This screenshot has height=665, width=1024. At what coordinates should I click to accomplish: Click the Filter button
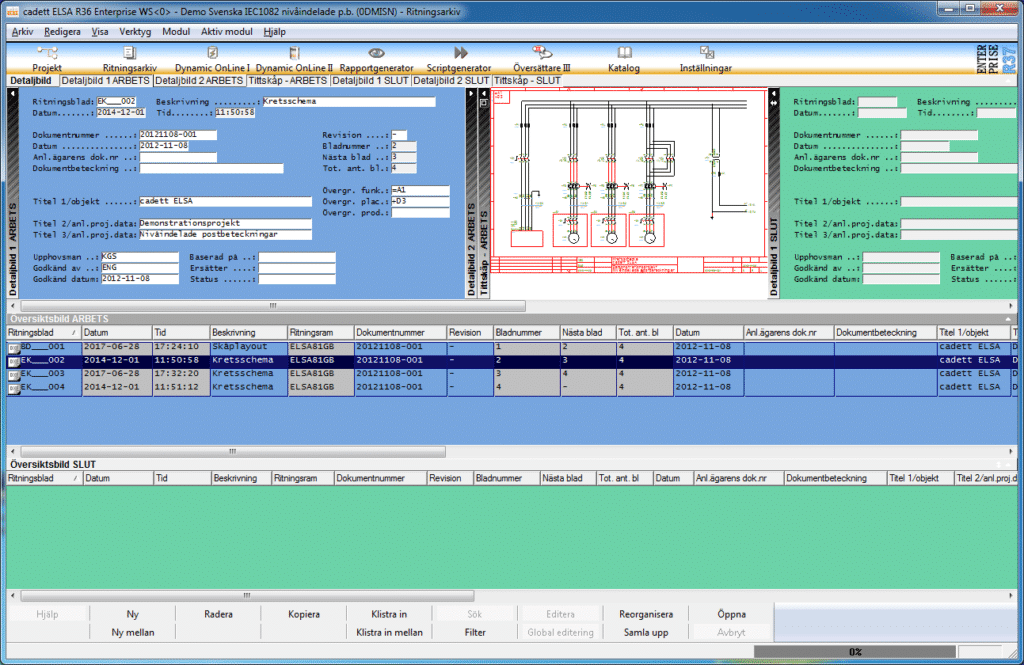(x=475, y=632)
